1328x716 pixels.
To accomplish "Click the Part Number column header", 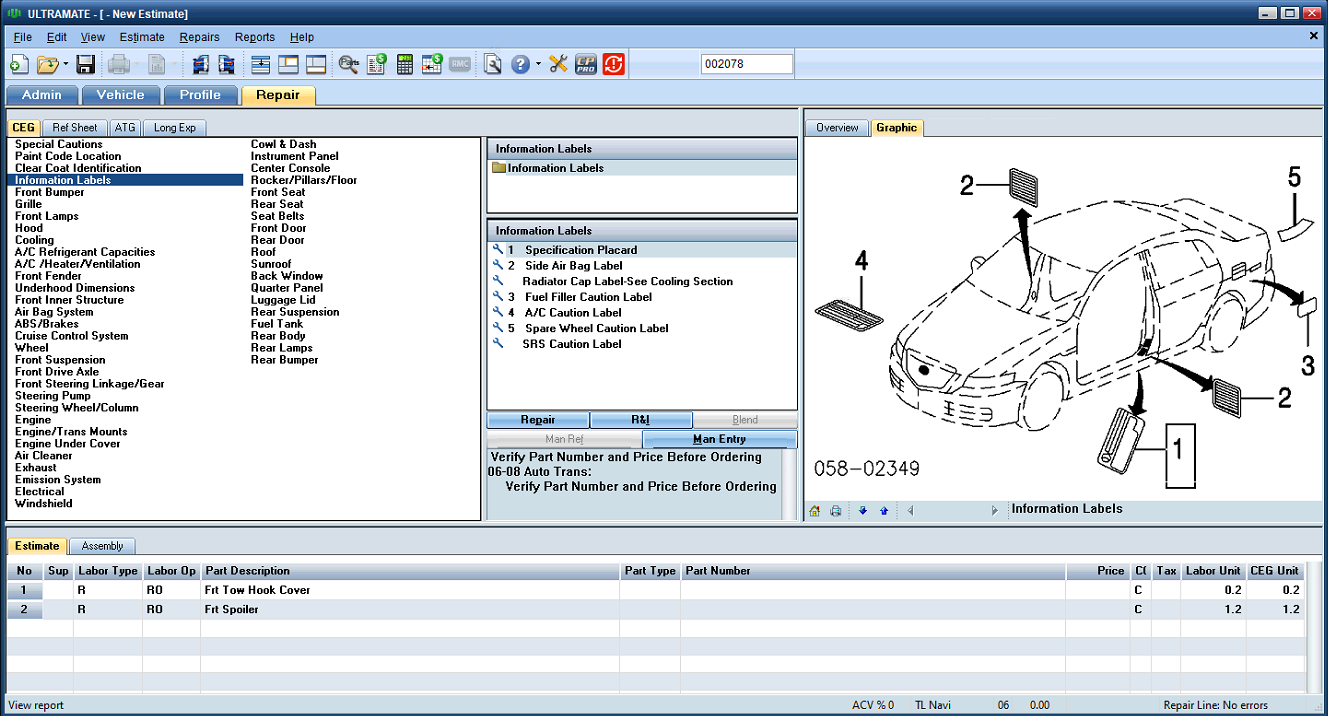I will pos(873,571).
